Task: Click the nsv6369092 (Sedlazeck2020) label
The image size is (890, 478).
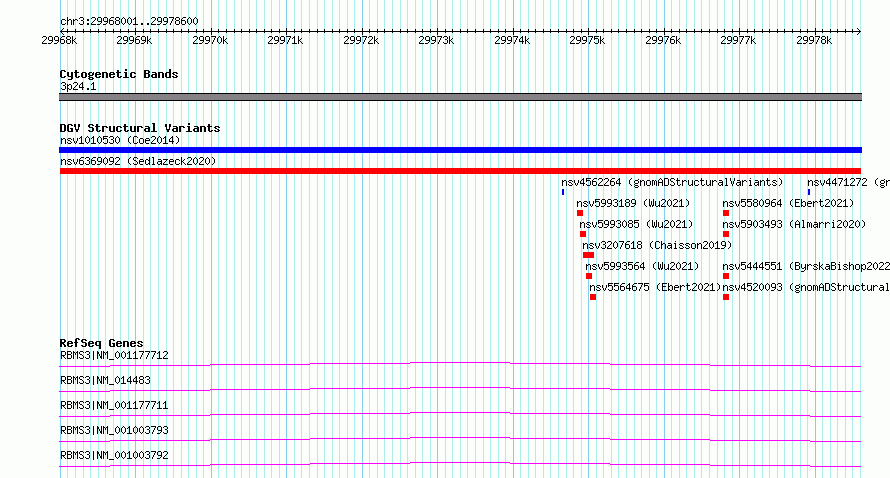Action: (138, 161)
